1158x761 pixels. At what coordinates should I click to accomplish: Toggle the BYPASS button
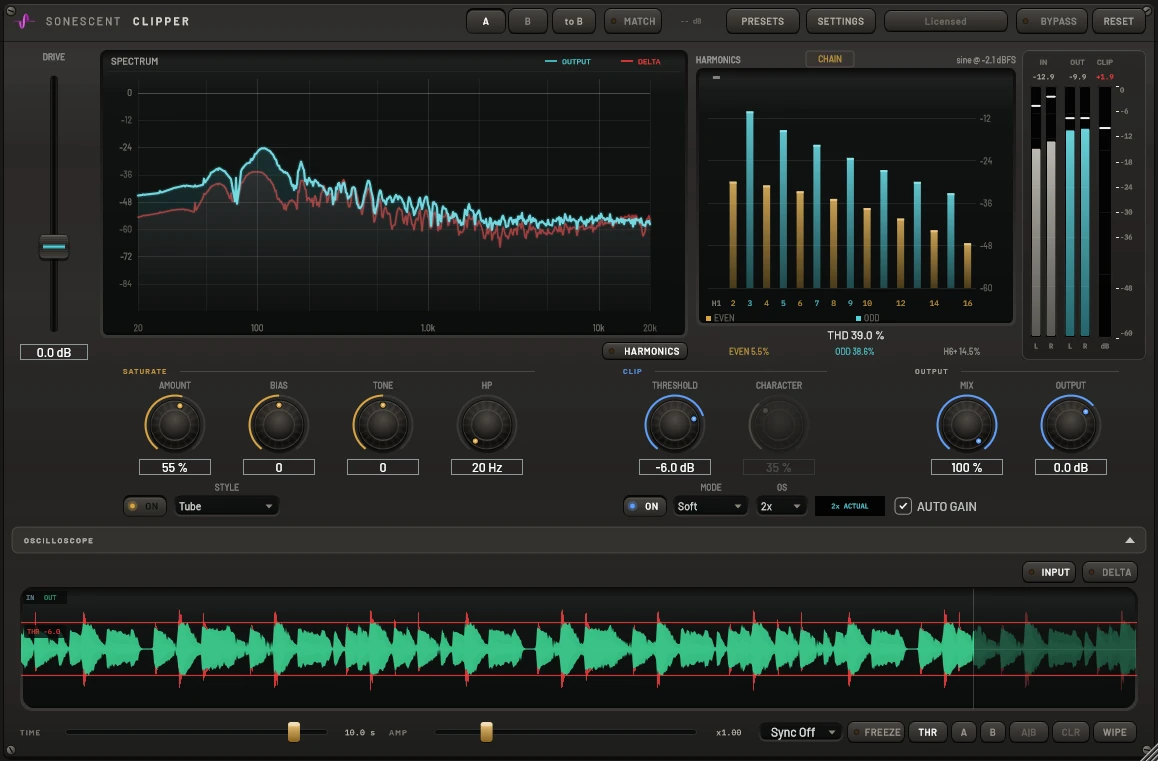[x=1052, y=21]
